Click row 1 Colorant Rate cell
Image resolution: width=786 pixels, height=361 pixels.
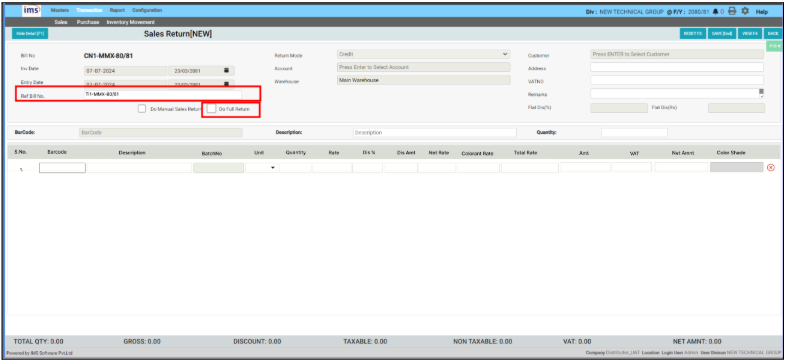click(x=478, y=168)
